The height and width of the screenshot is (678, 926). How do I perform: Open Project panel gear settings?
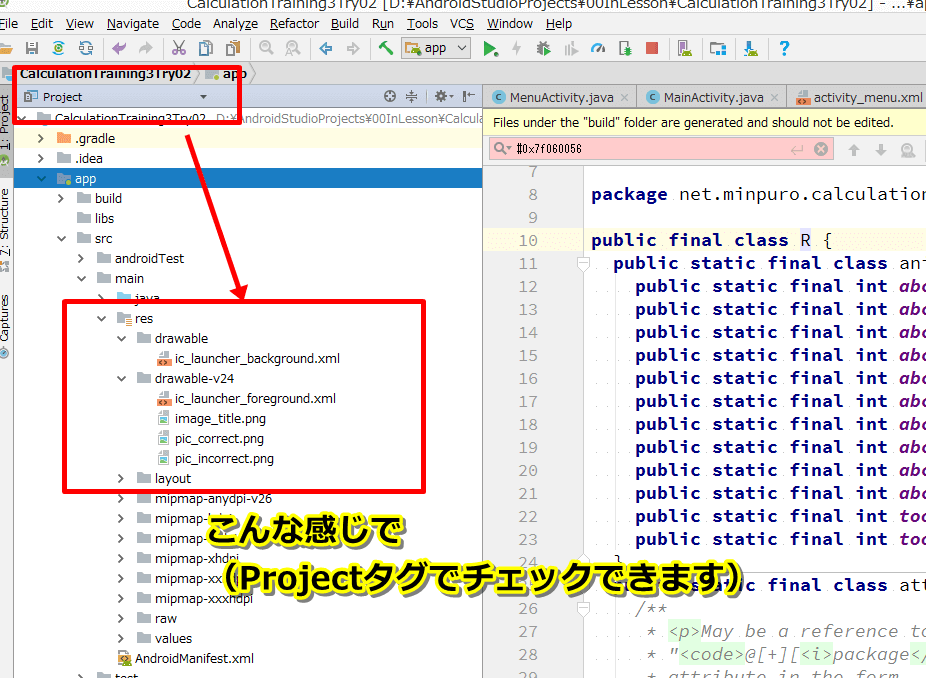point(443,96)
